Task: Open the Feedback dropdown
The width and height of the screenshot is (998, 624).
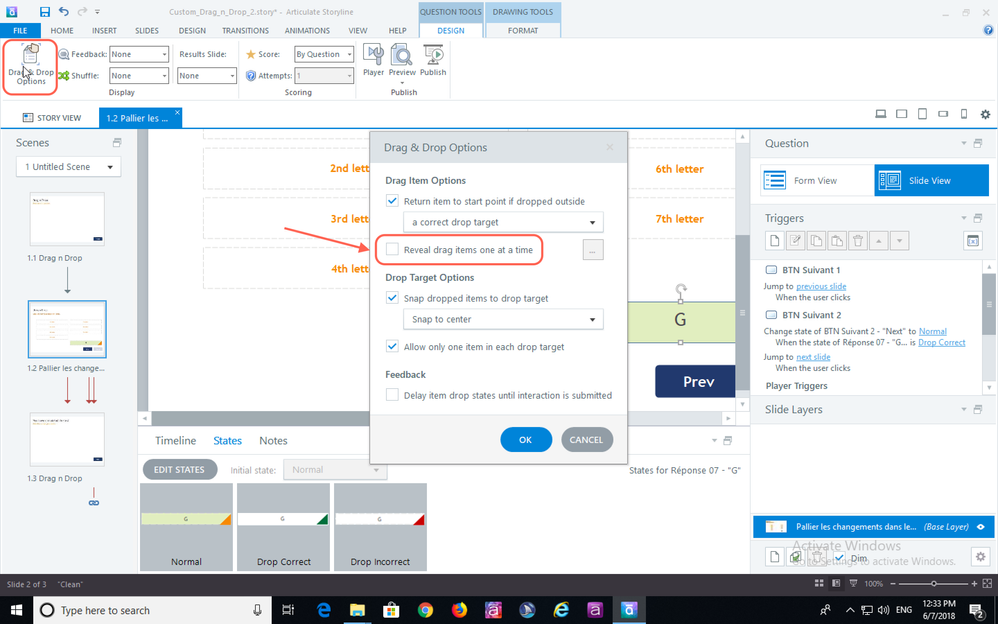Action: coord(139,54)
